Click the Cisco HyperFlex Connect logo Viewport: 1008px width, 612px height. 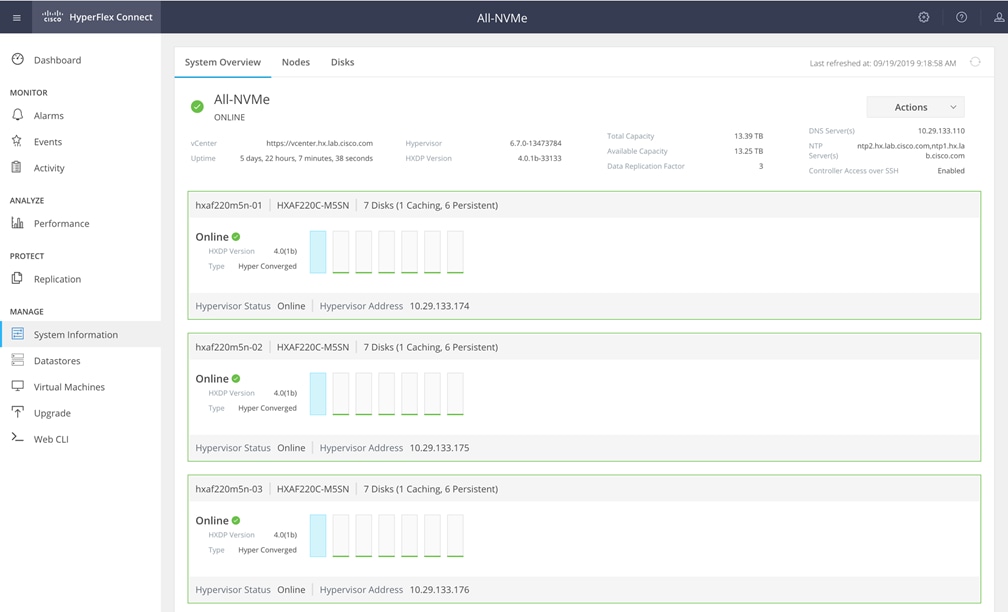coord(97,17)
